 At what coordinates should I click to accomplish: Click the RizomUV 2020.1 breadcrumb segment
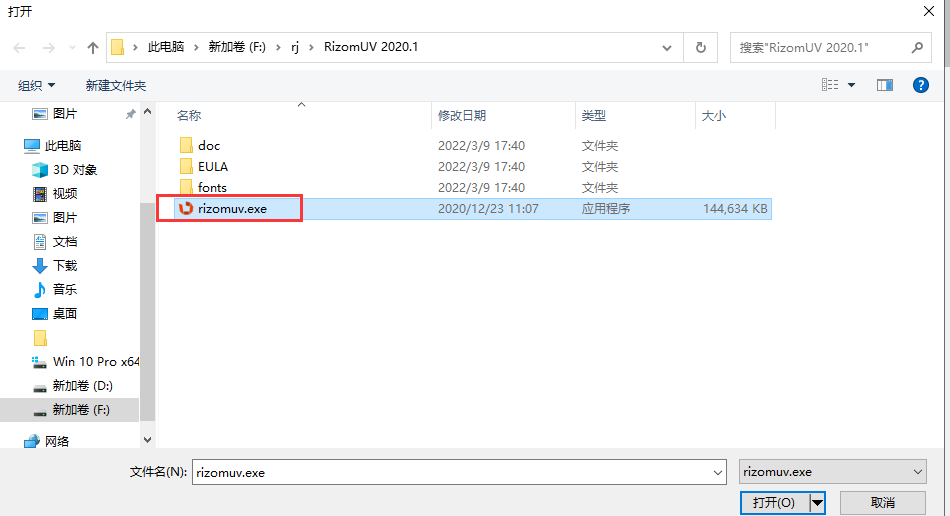(371, 47)
